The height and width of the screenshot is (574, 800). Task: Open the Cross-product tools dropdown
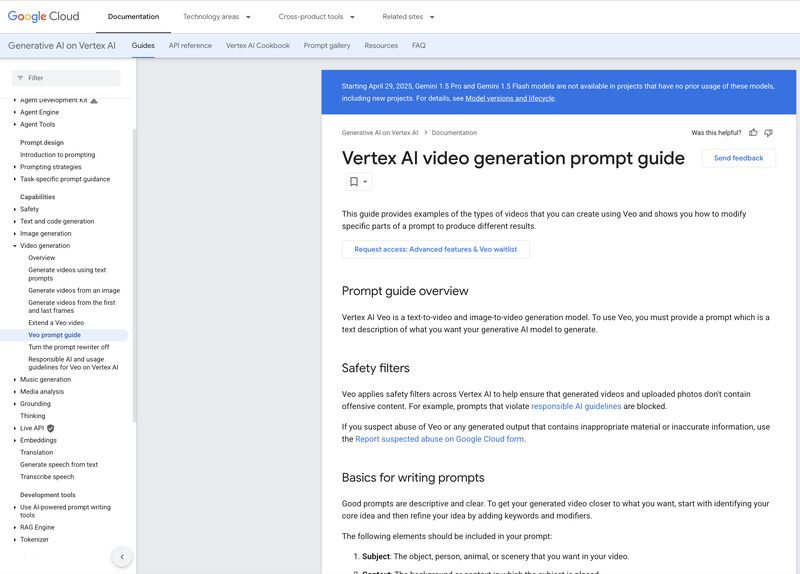point(316,17)
